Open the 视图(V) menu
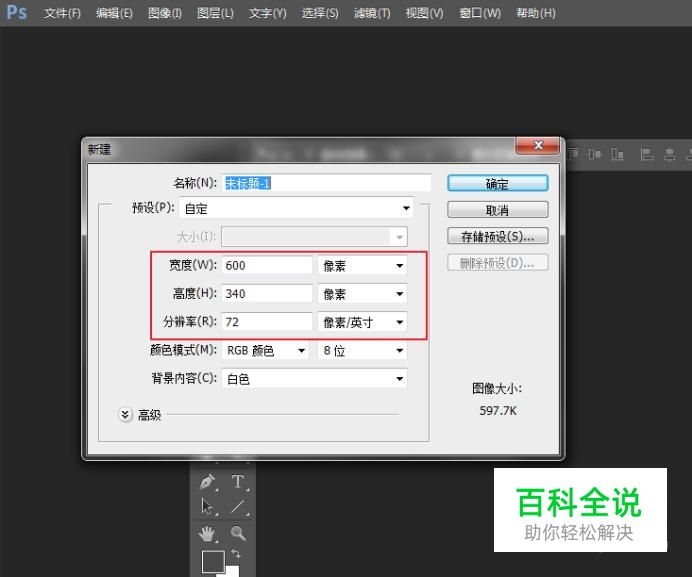Viewport: 692px width, 577px height. 424,13
